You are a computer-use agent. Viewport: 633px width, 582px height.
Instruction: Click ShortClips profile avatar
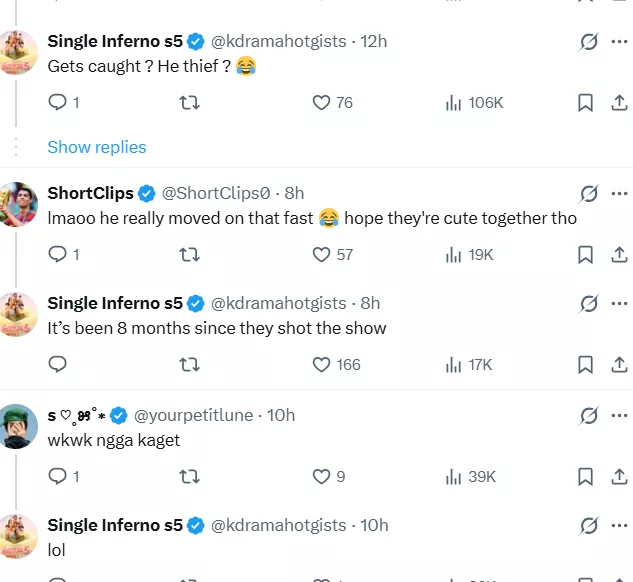(19, 204)
